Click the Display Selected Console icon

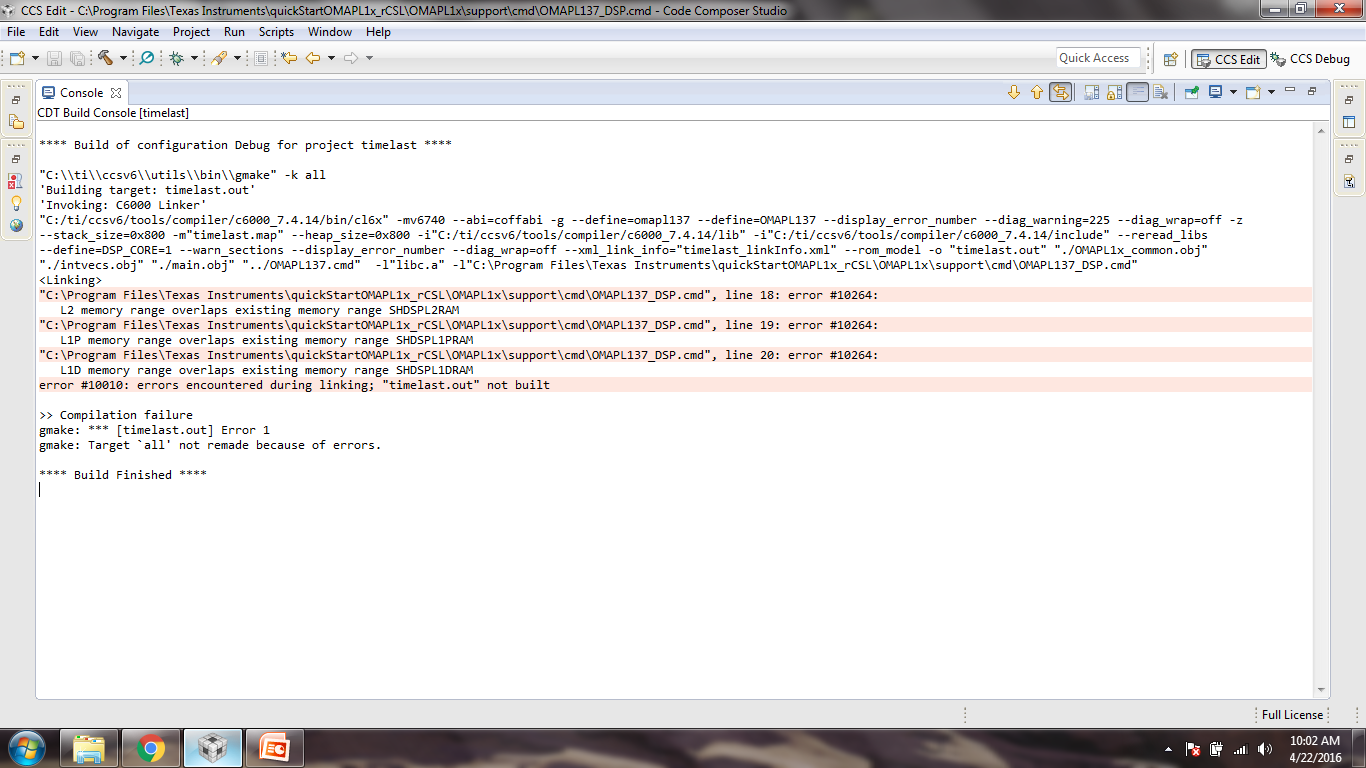(1215, 92)
